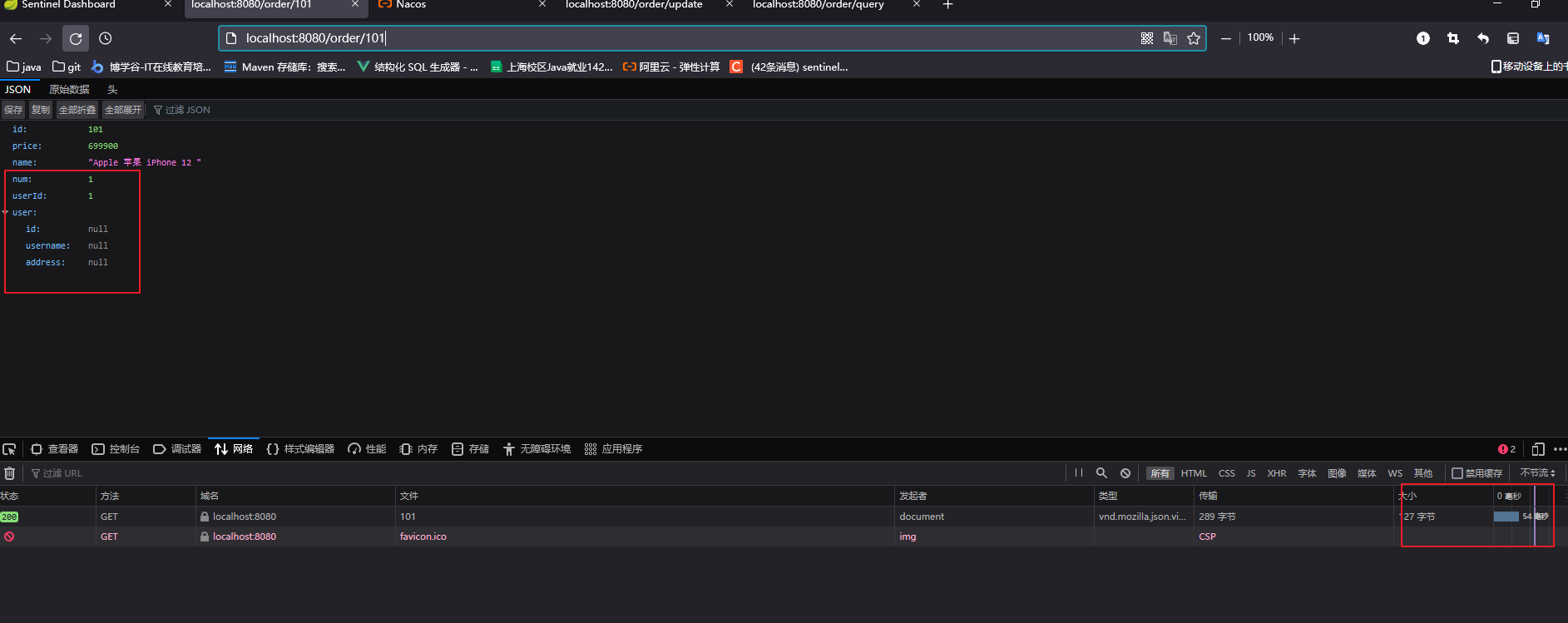Screen dimensions: 1568x623
Task: Pause network recording
Action: pyautogui.click(x=1079, y=472)
